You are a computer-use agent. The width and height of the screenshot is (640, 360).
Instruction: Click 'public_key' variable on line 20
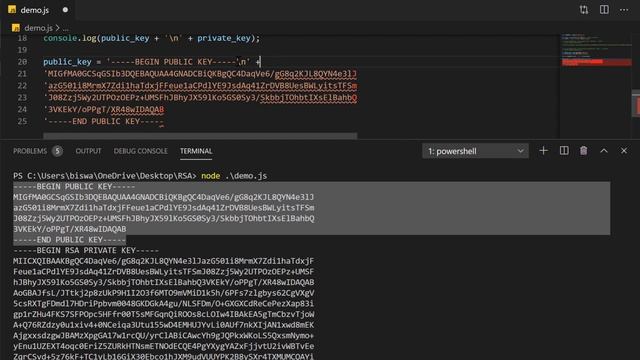tap(67, 62)
